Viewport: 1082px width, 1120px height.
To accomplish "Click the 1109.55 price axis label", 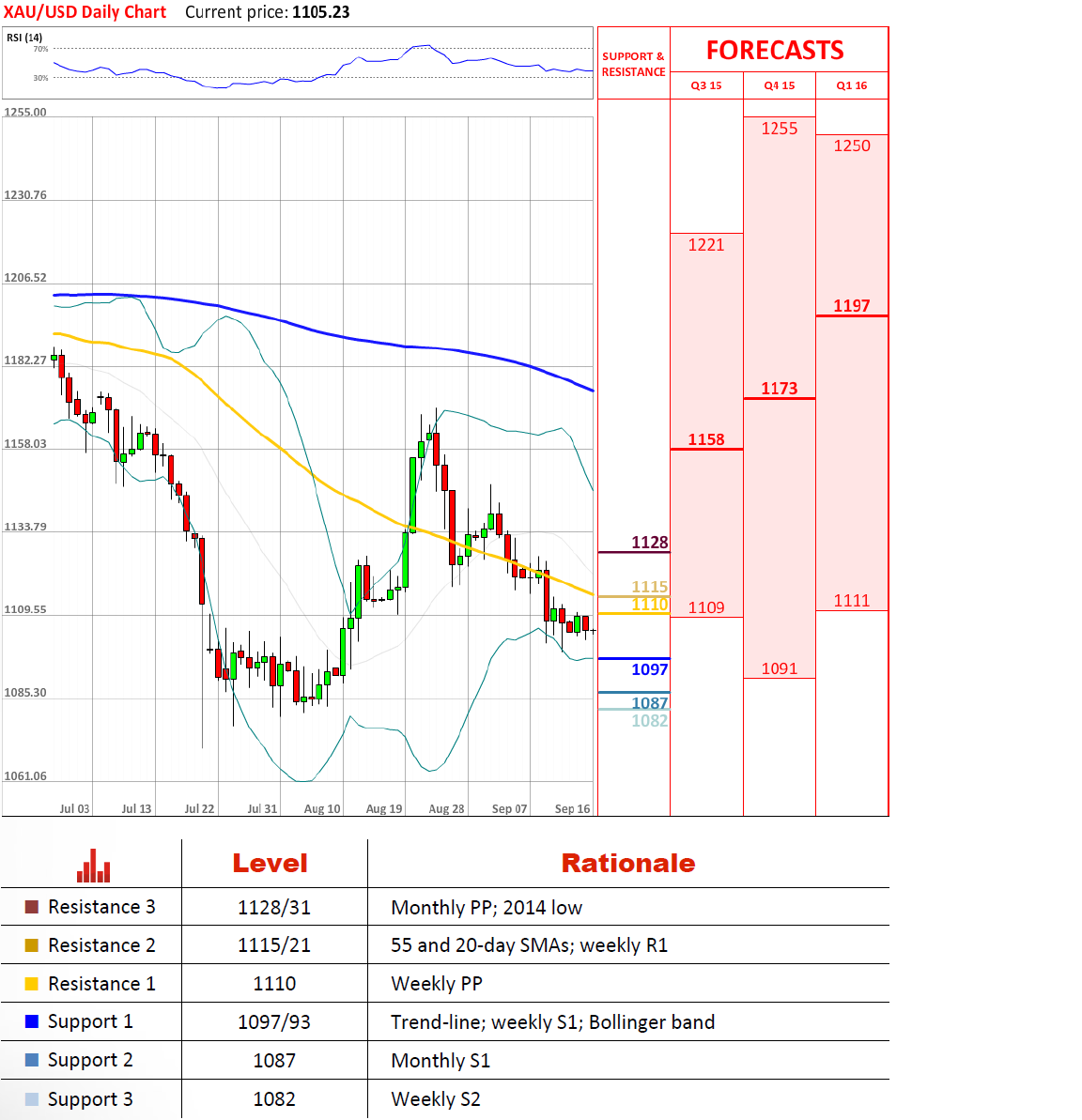I will click(25, 610).
